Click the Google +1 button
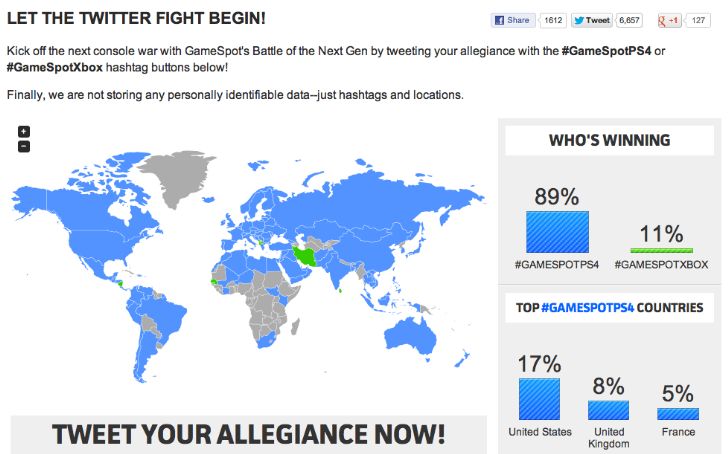 [669, 20]
